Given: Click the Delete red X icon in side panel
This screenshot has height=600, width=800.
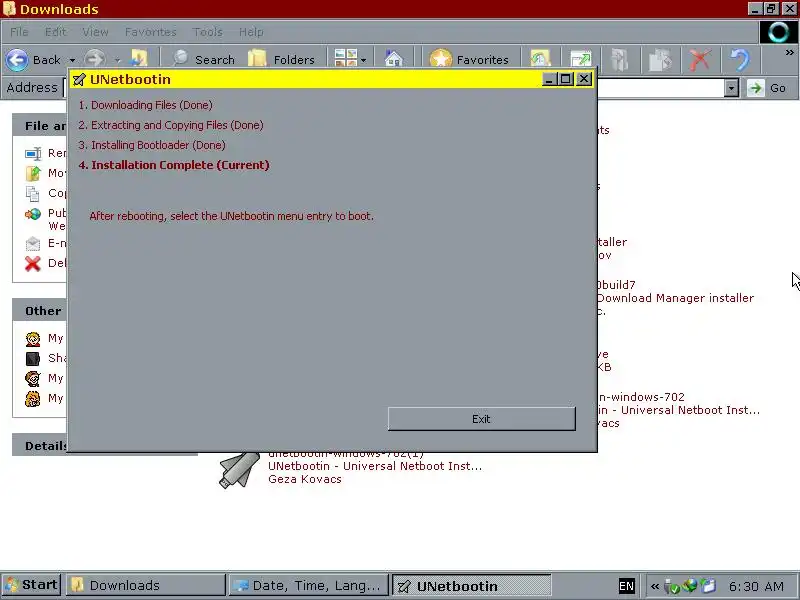Looking at the screenshot, I should coord(33,263).
